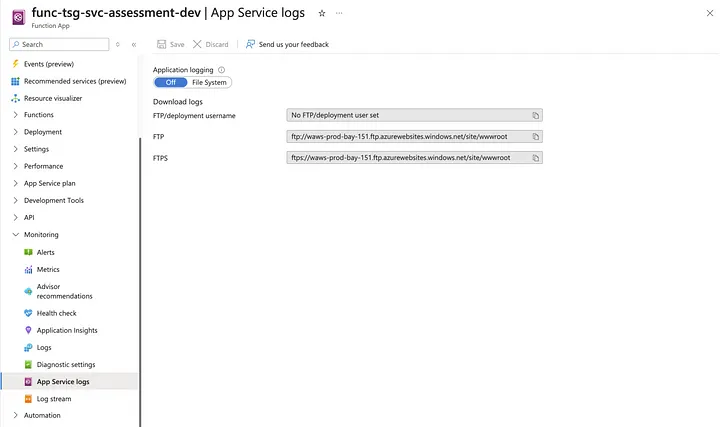This screenshot has height=427, width=720.
Task: Collapse the sidebar with double-chevron icon
Action: 134,45
